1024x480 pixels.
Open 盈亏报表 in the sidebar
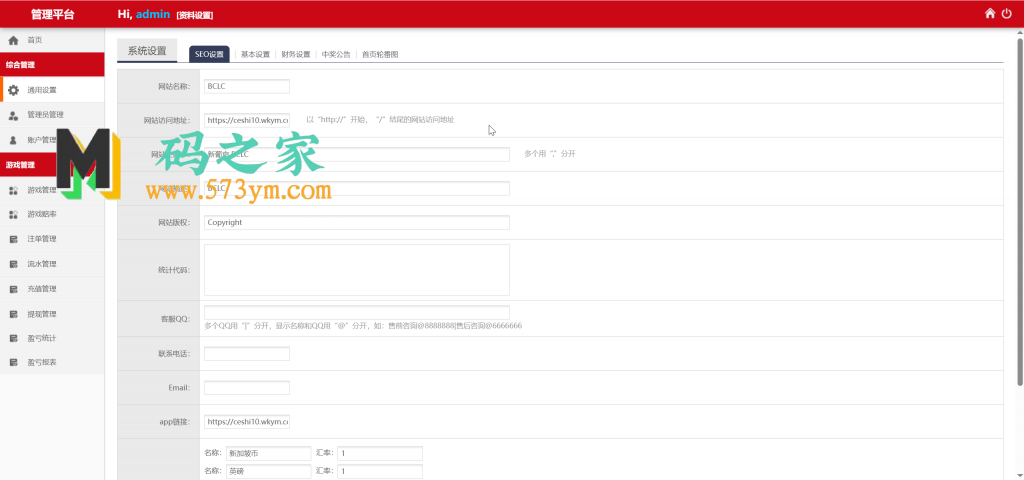[x=52, y=362]
